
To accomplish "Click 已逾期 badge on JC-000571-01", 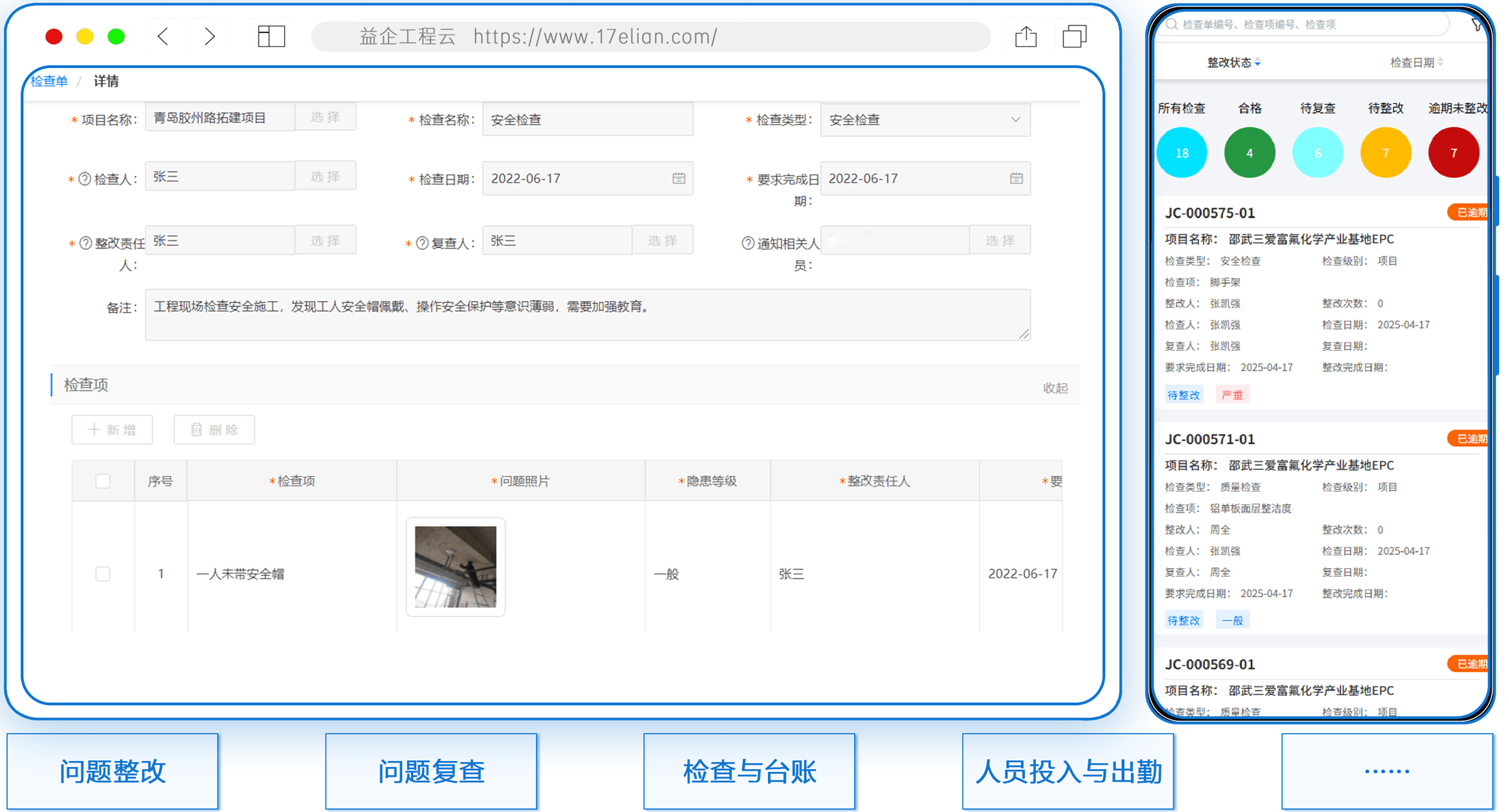I will 1468,438.
